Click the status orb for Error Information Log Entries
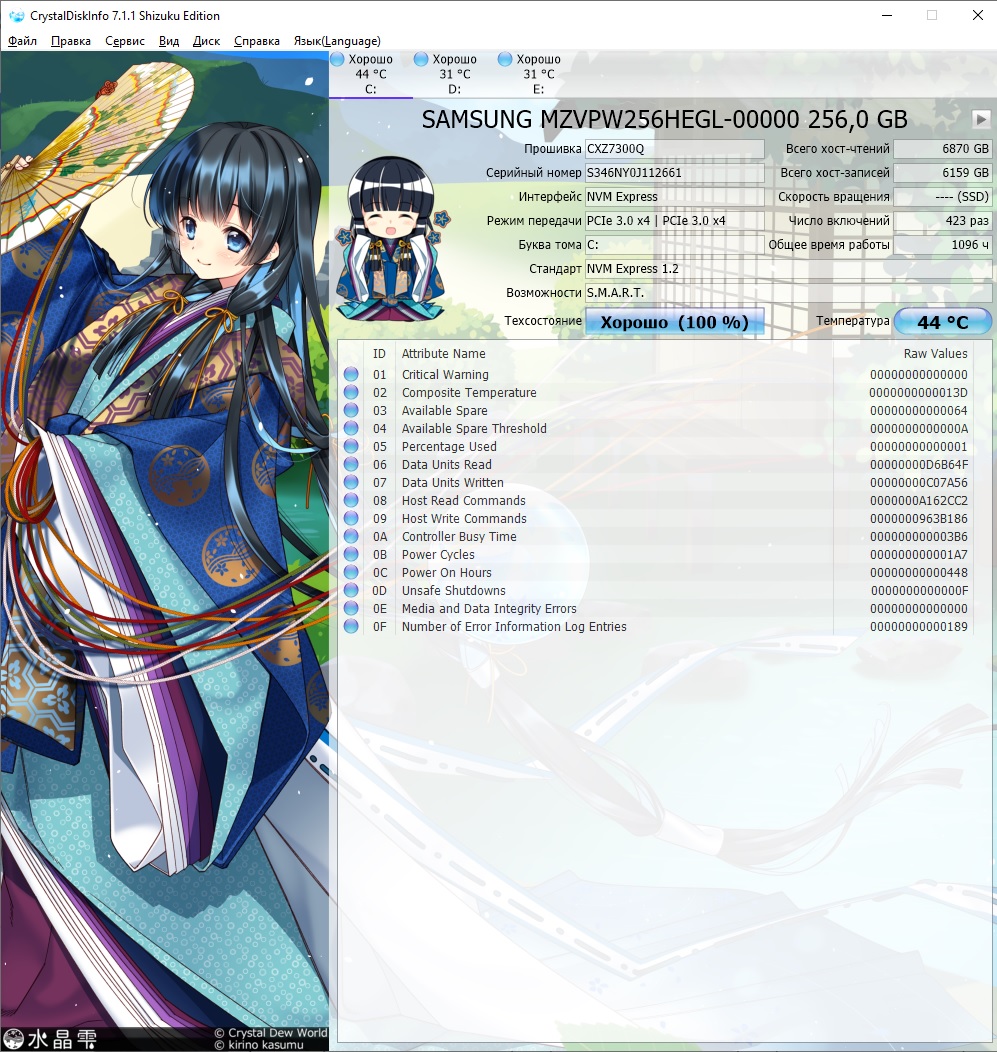This screenshot has width=997, height=1052. [351, 626]
